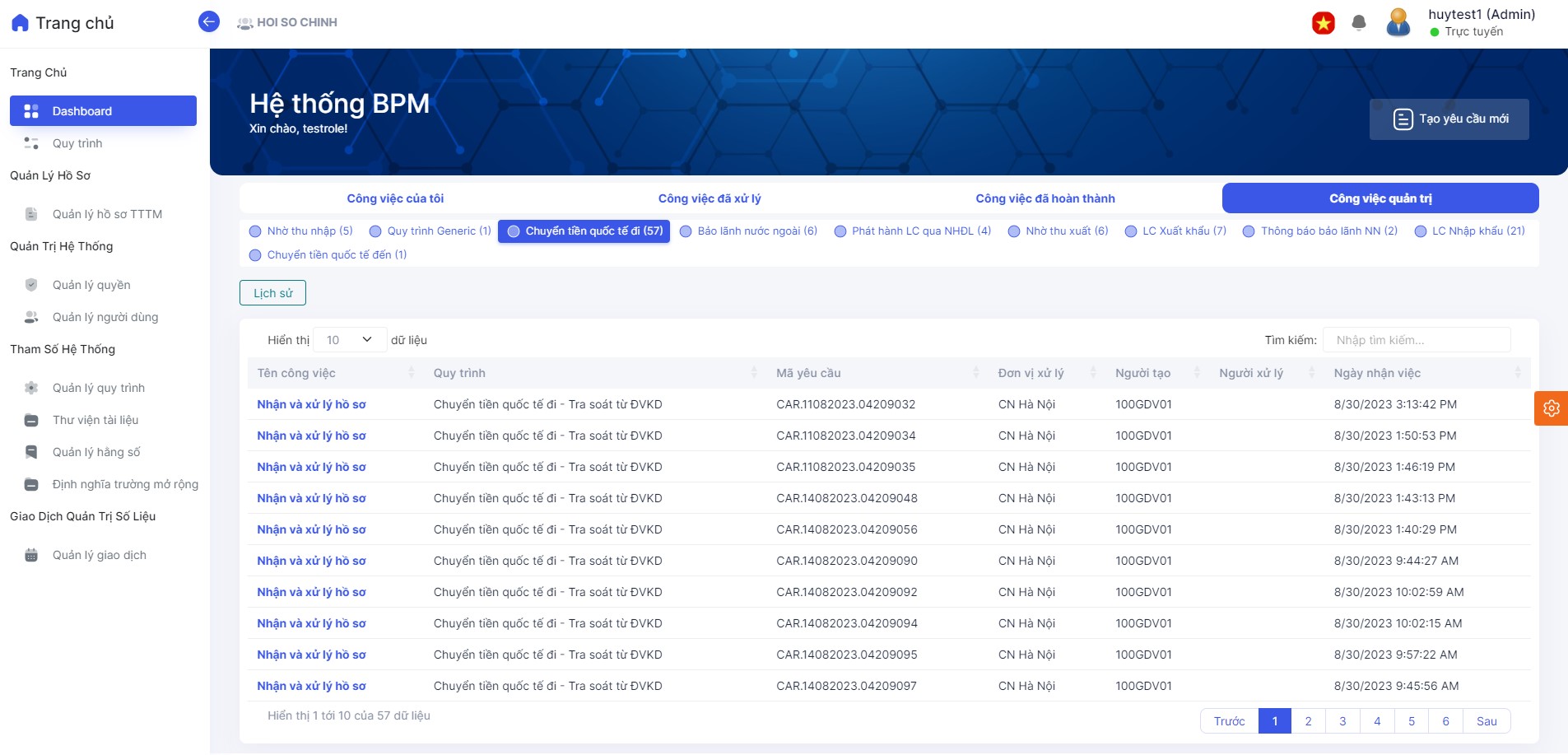This screenshot has width=1568, height=755.
Task: Click the Quản lý hồ sơ TTTM document icon
Action: (x=31, y=214)
